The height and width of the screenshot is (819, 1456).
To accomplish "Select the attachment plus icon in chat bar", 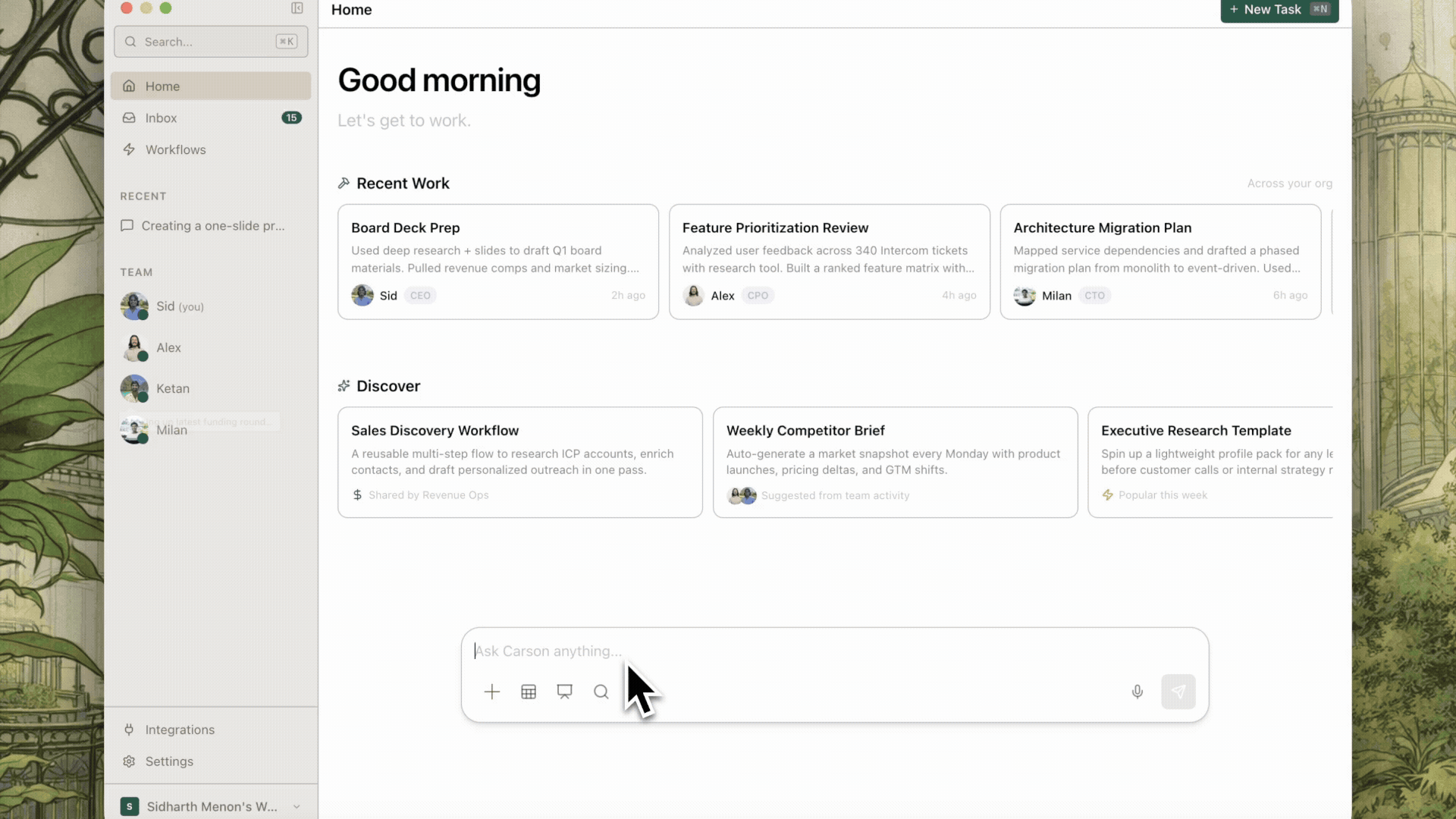I will tap(492, 692).
